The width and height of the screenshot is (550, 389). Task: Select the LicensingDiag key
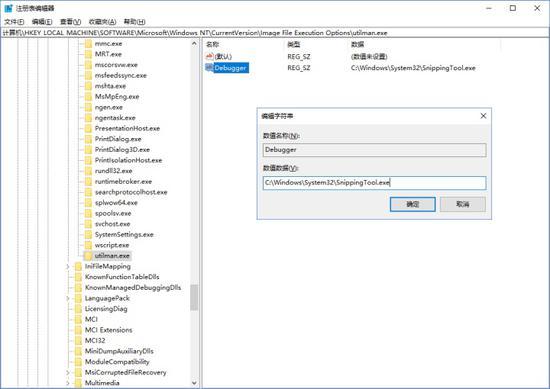106,309
